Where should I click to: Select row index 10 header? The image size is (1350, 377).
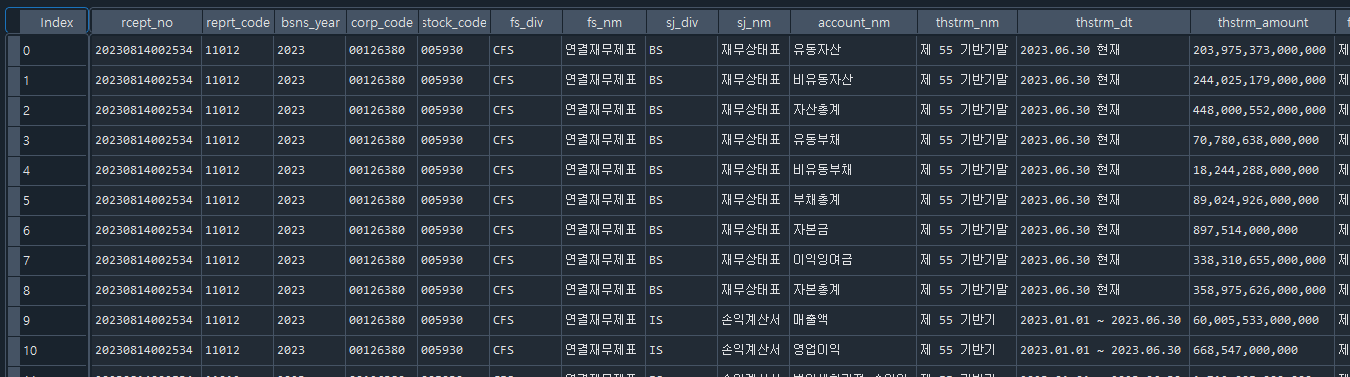[54, 350]
